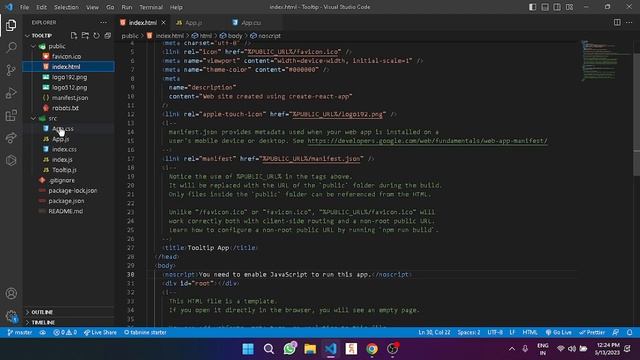The height and width of the screenshot is (360, 640).
Task: Click the master branch status item
Action: (x=20, y=332)
